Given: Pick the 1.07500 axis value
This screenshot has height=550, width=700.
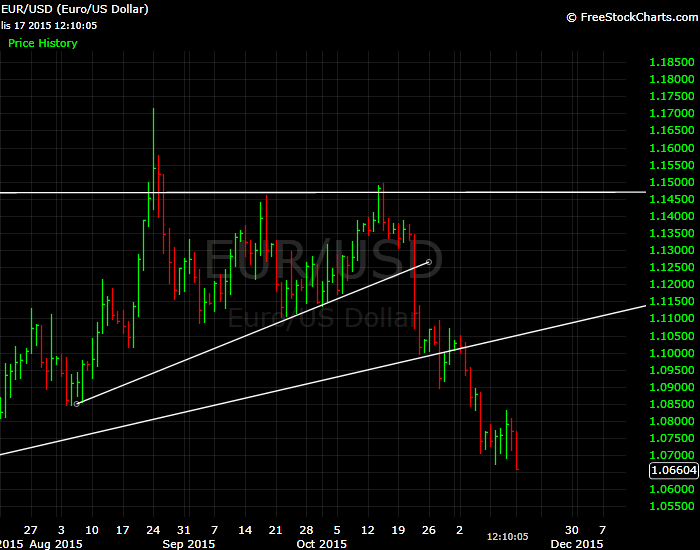Looking at the screenshot, I should [x=672, y=438].
